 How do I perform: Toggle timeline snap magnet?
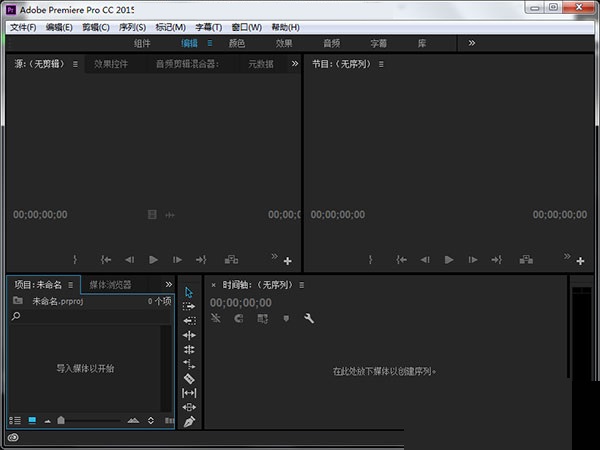(239, 318)
